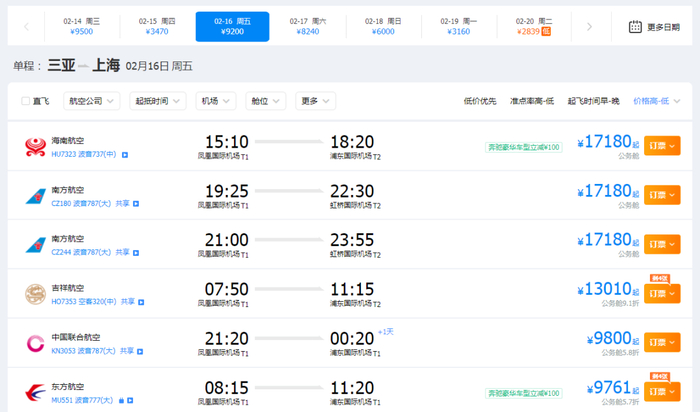
Task: Click the 上海 destination city heading
Action: (x=106, y=66)
